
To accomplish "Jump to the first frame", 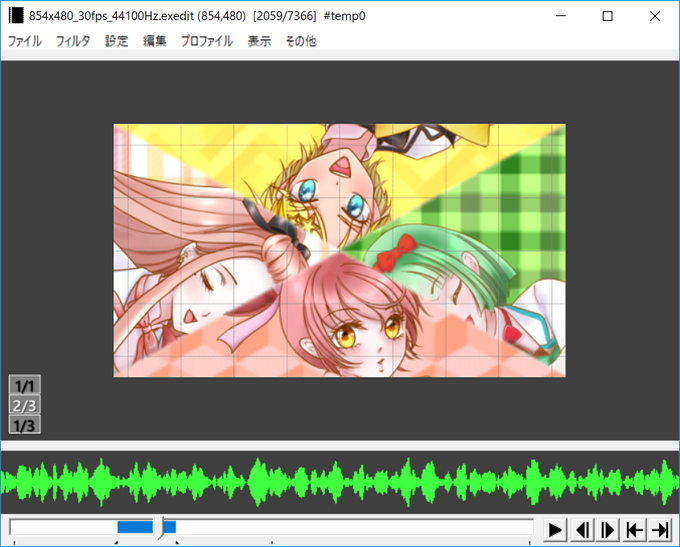I will 634,530.
